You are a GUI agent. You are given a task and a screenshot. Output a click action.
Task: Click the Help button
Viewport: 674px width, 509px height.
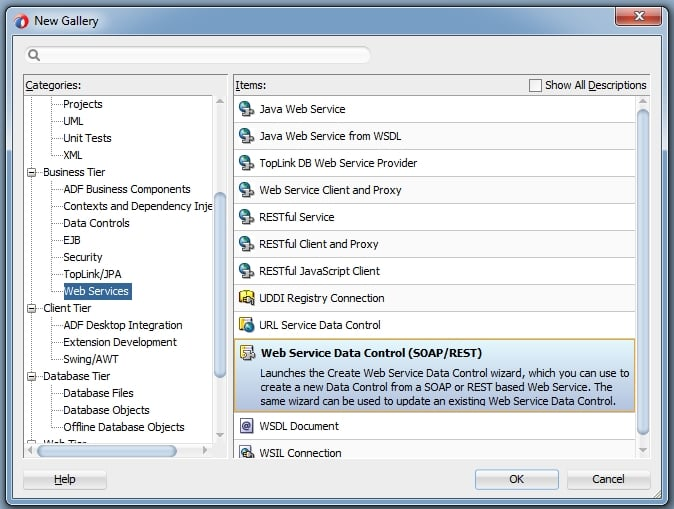[x=64, y=479]
